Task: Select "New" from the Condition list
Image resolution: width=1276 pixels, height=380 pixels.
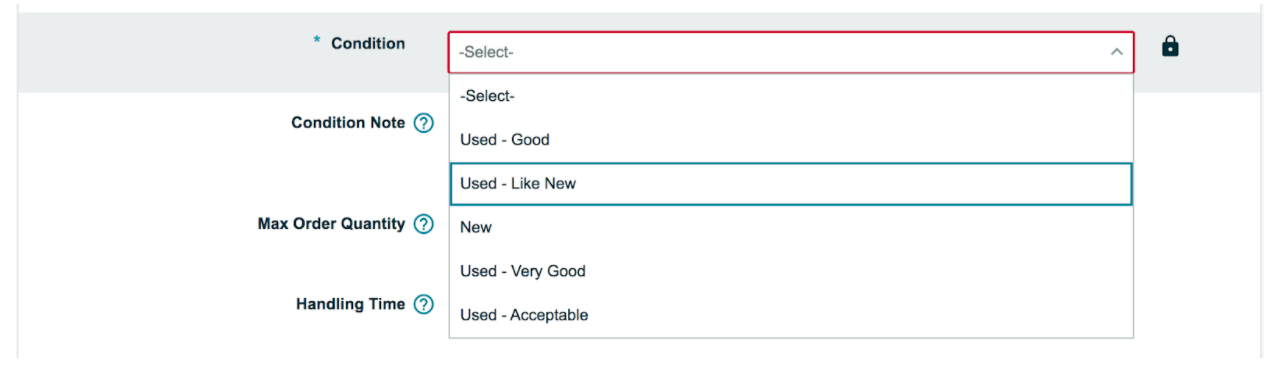Action: tap(791, 227)
